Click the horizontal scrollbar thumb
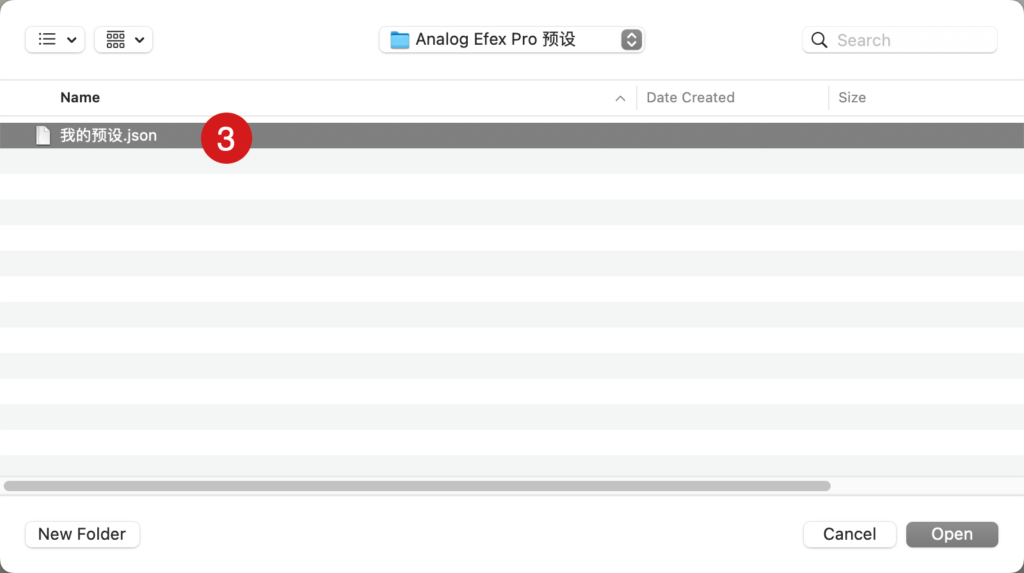Viewport: 1024px width, 573px height. [x=417, y=486]
